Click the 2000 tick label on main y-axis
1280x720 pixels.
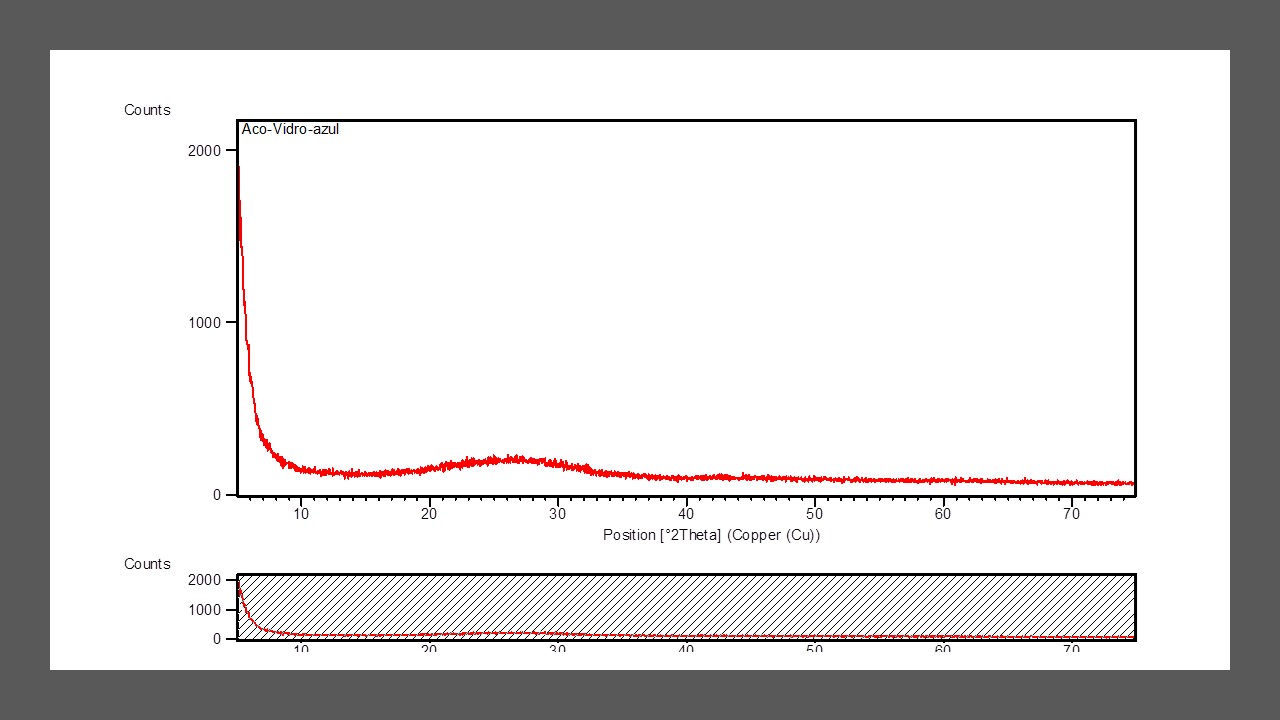[205, 150]
